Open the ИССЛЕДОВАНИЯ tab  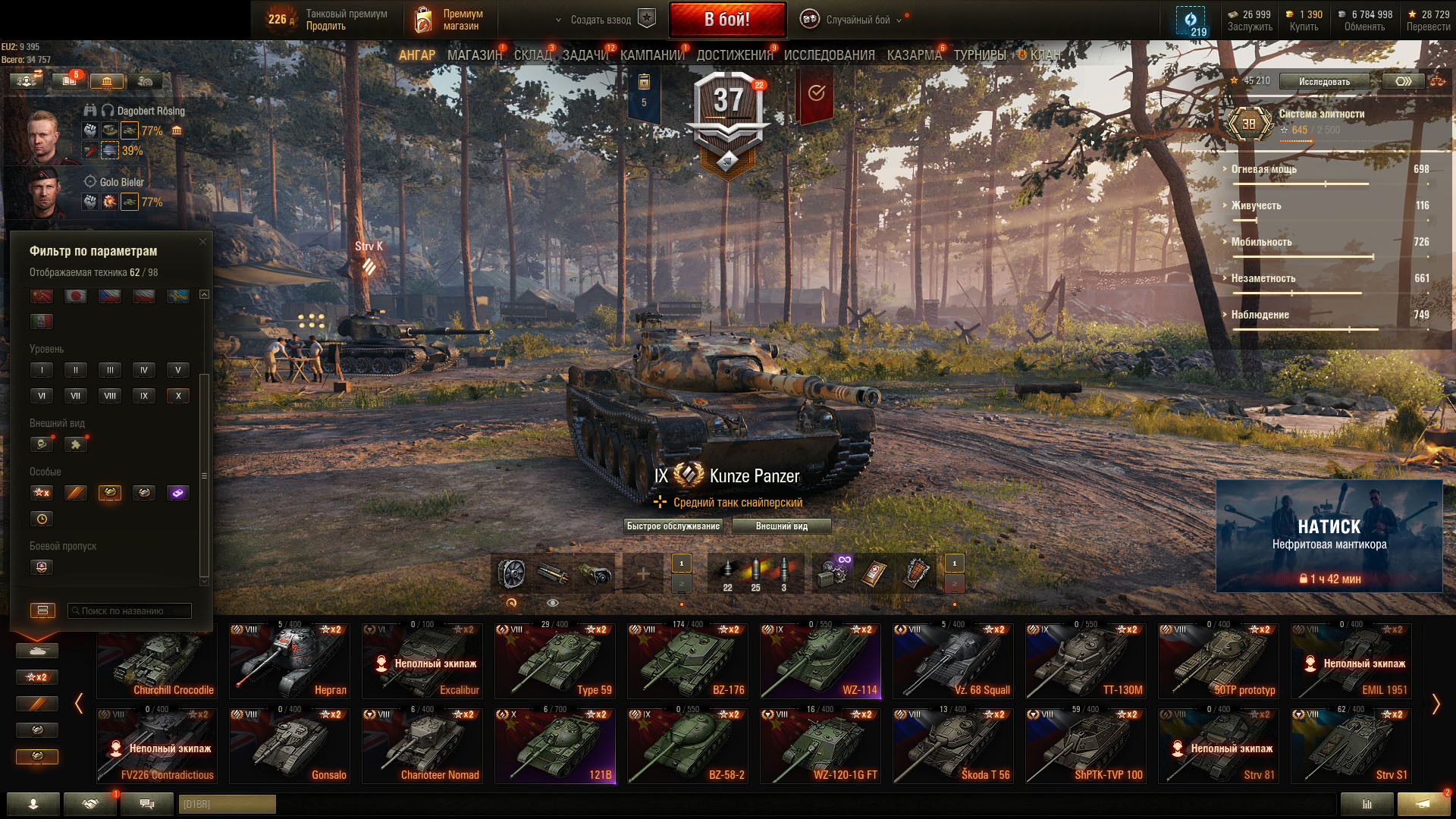click(829, 55)
